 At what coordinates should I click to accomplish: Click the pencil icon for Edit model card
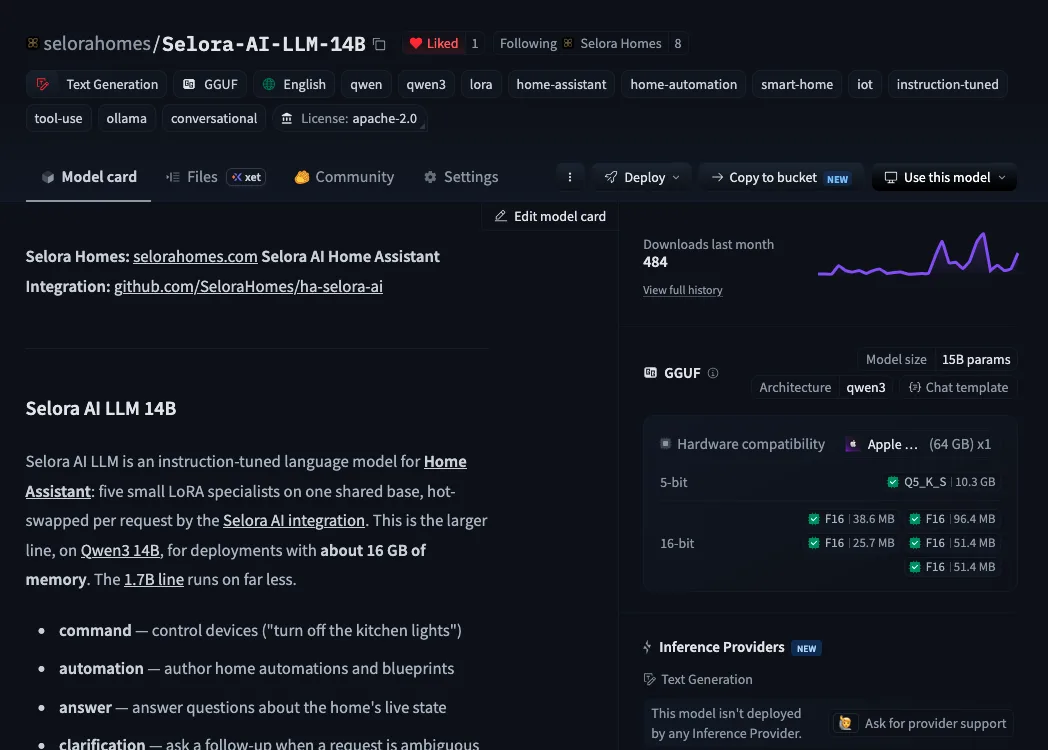[500, 216]
